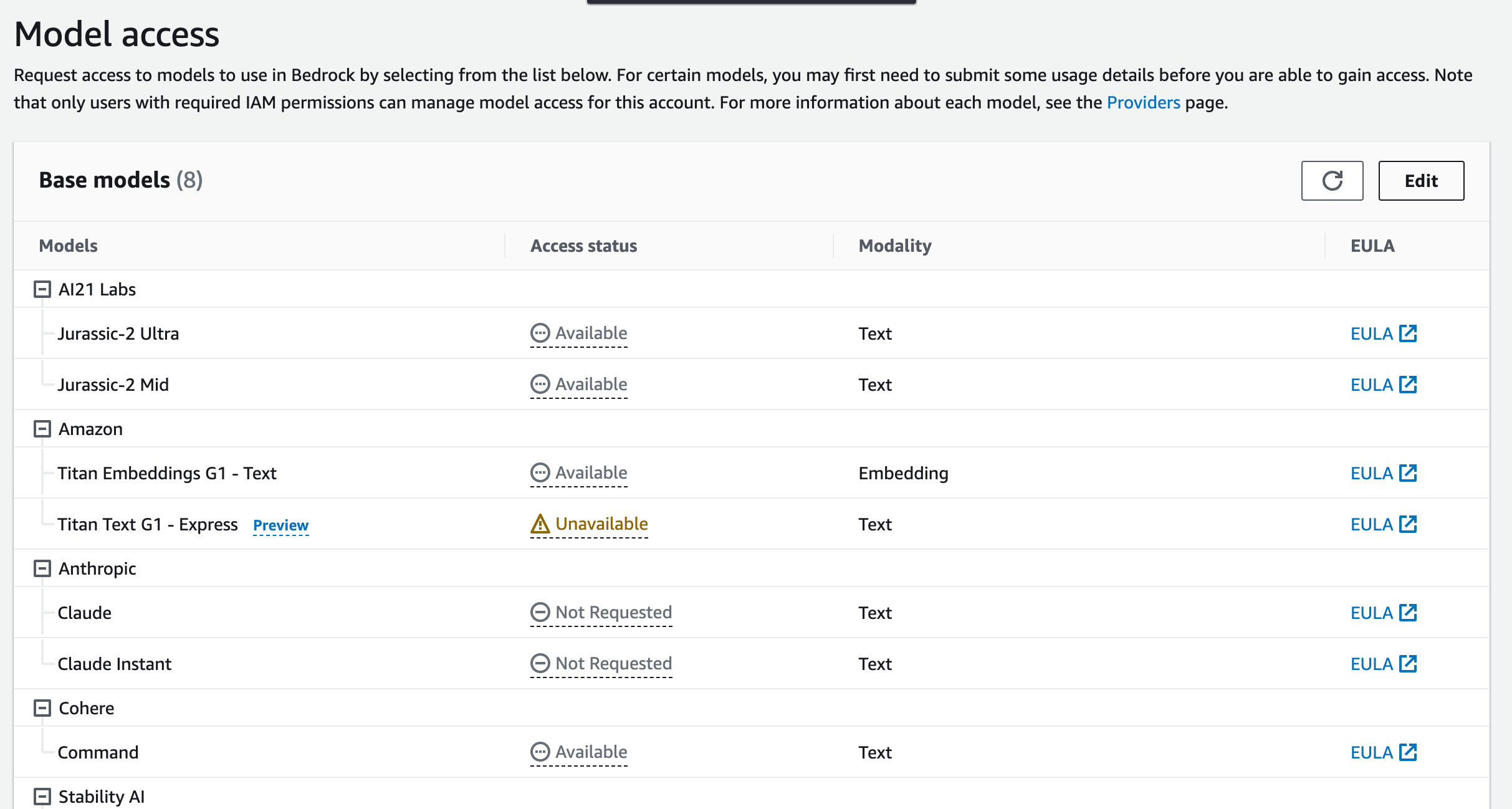Select the Titan Embeddings G1 - Text name

point(167,473)
